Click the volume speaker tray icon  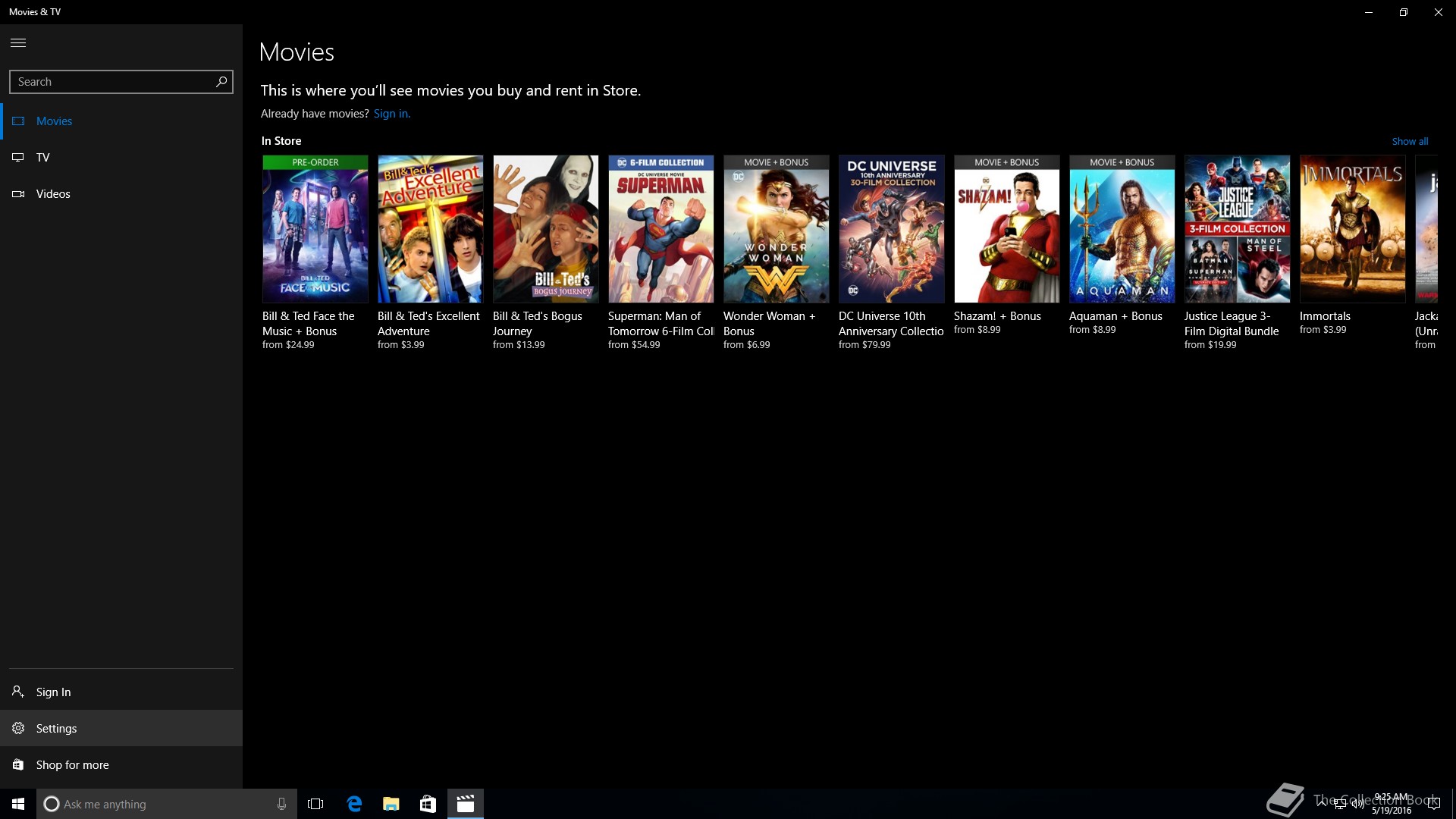pos(1358,804)
